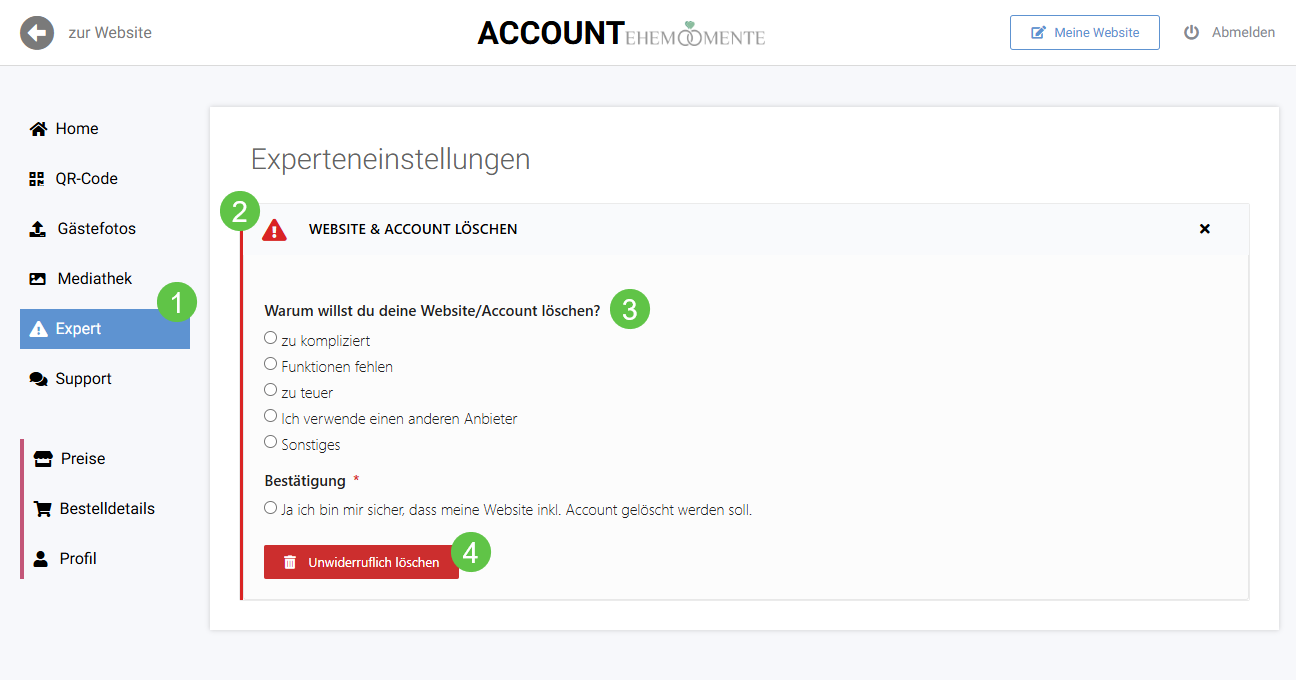This screenshot has width=1296, height=680.
Task: Click the Mediathek image icon
Action: (38, 279)
